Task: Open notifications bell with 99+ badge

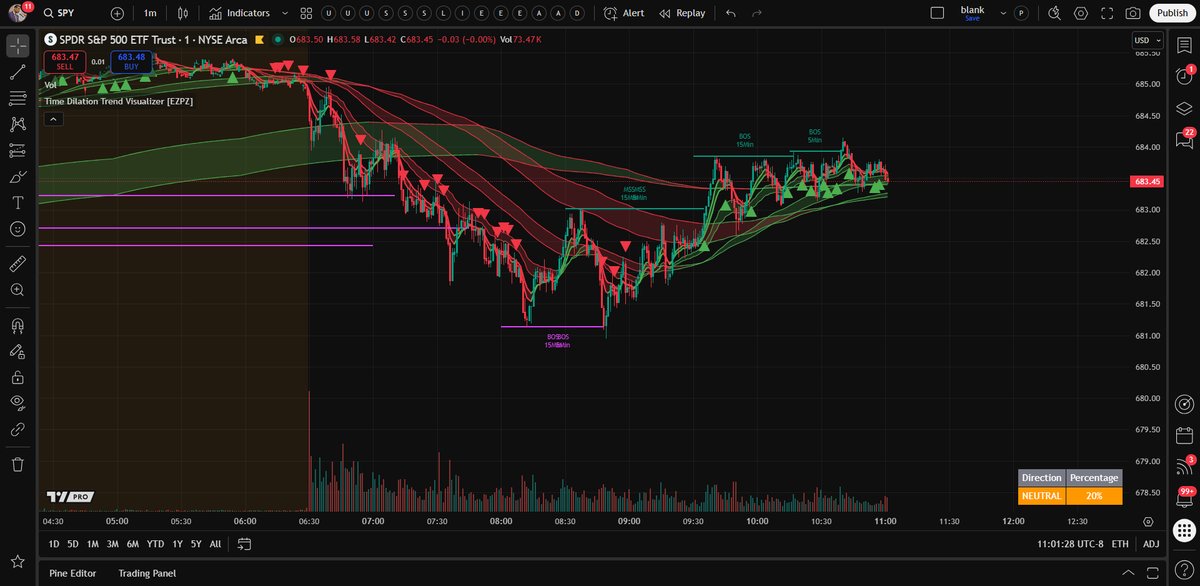Action: click(x=1184, y=497)
